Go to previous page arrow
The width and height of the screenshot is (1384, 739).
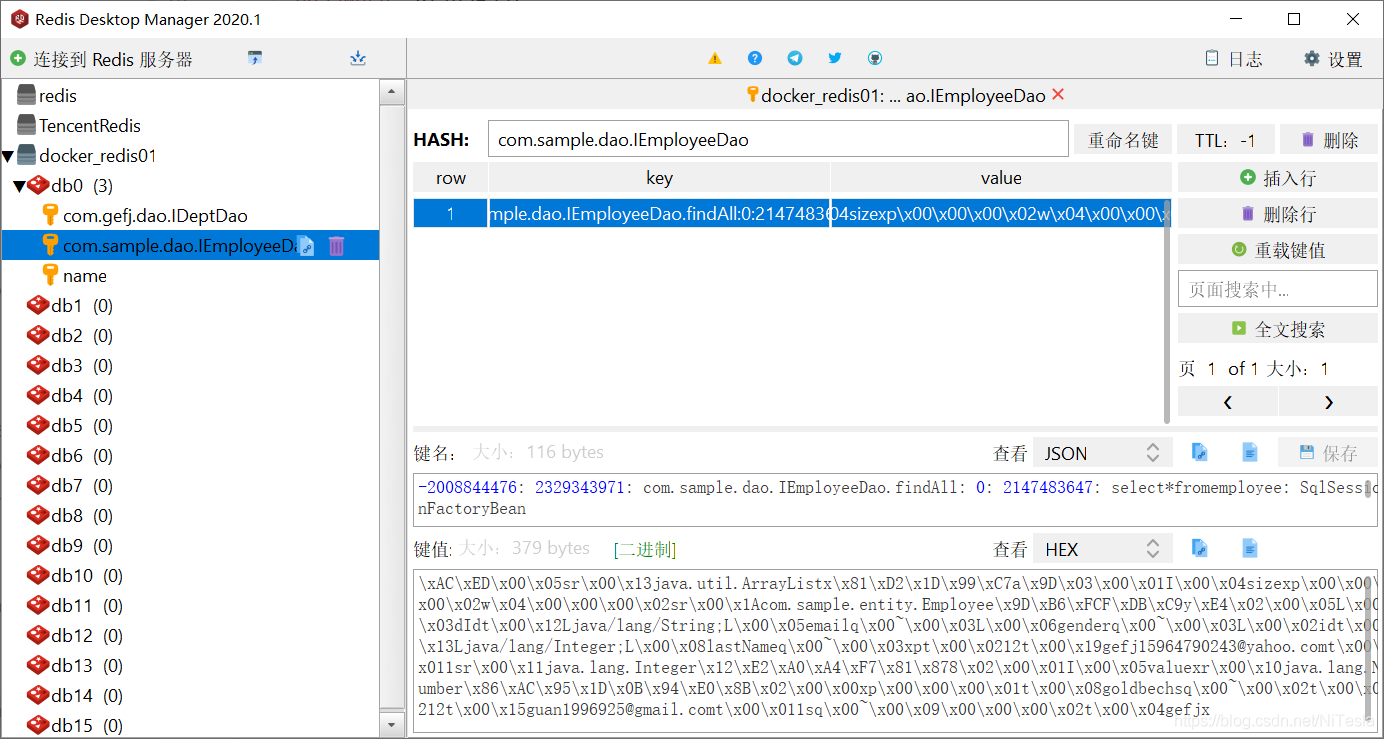[1228, 402]
